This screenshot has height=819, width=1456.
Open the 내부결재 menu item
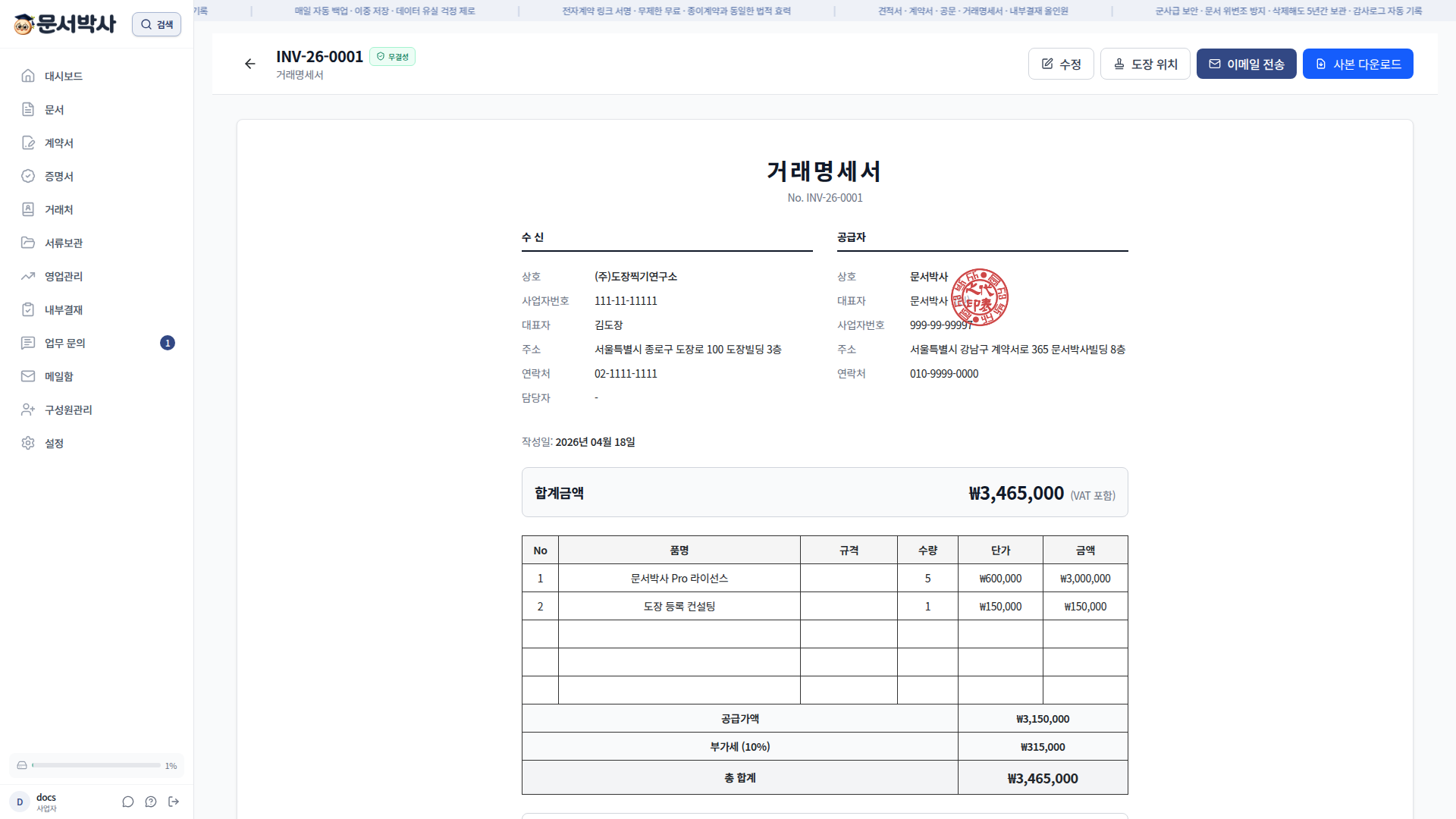[x=97, y=309]
